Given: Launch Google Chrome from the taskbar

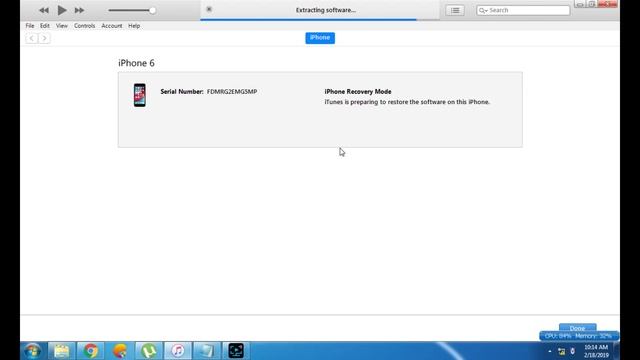Looking at the screenshot, I should click(91, 351).
